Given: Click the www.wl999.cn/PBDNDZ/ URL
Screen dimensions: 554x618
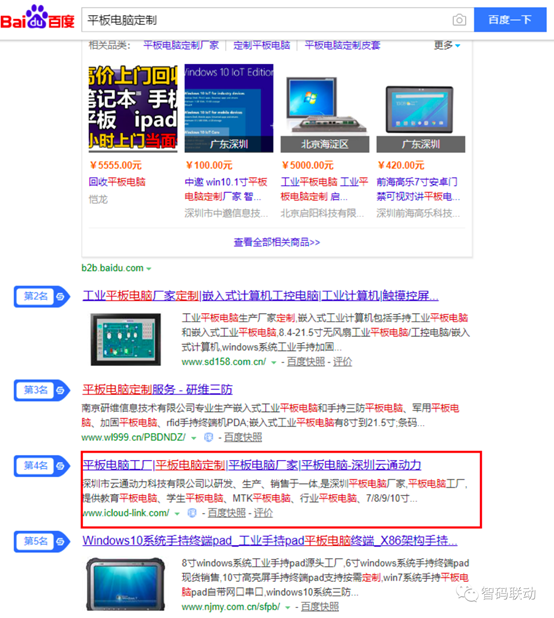Looking at the screenshot, I should (134, 437).
